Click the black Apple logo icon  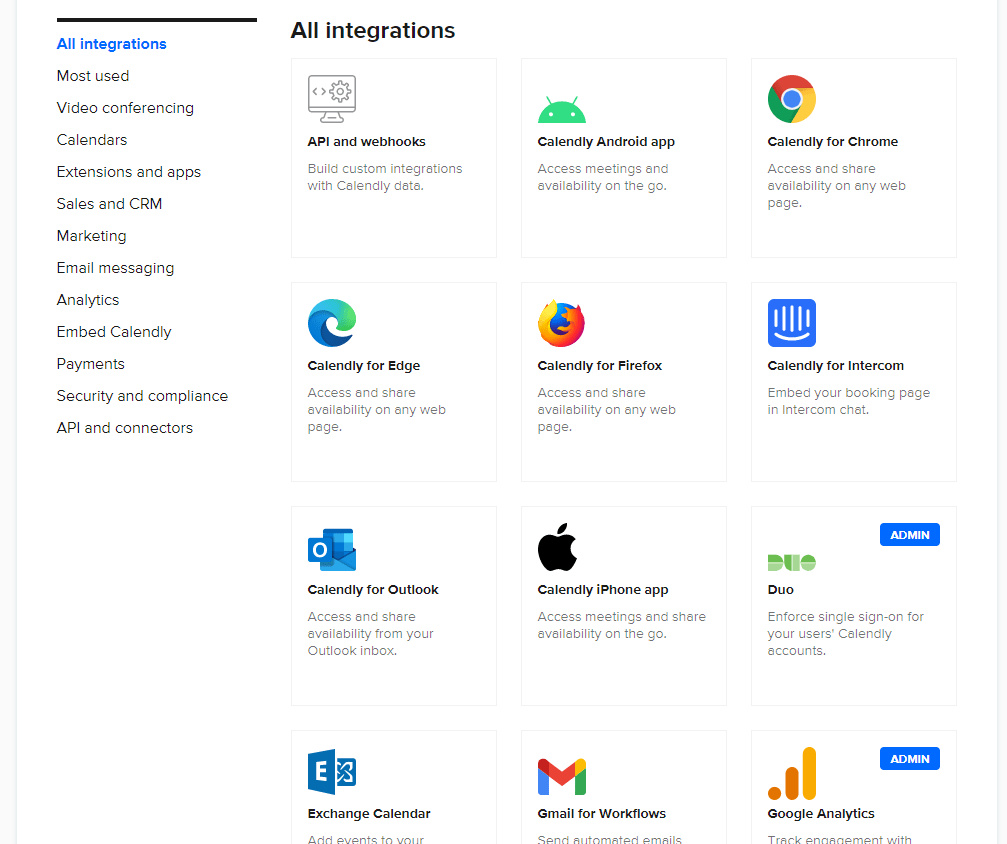point(557,547)
